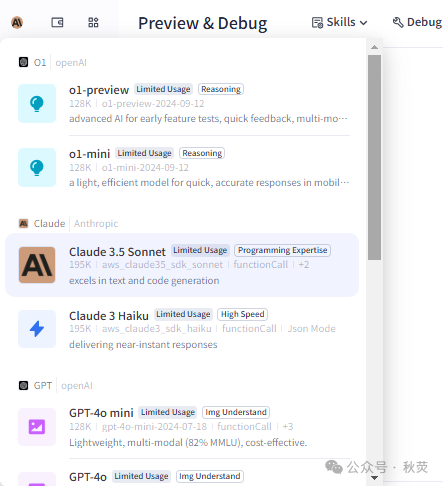Click the scrollbar down arrow
Viewport: 443px width, 486px height.
(374, 478)
